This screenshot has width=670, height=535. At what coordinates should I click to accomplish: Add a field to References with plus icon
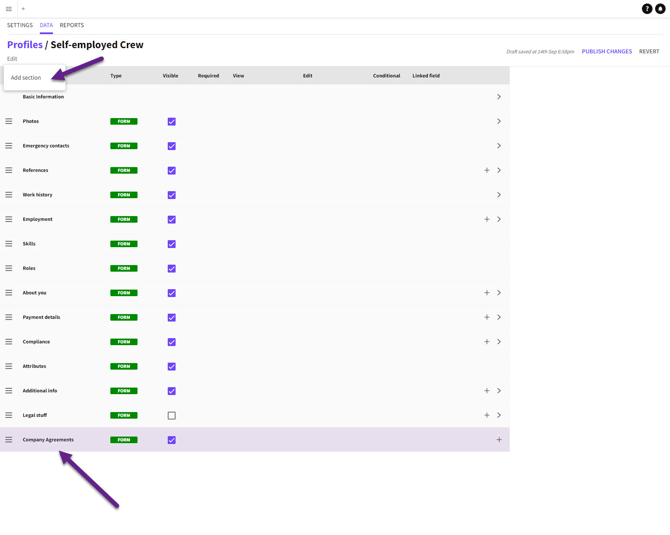(x=487, y=170)
